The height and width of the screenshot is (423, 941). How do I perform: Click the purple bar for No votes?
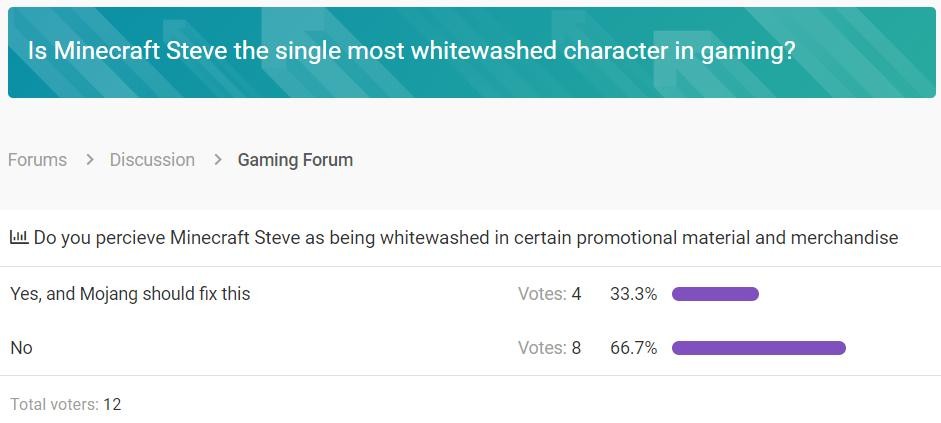click(x=758, y=348)
